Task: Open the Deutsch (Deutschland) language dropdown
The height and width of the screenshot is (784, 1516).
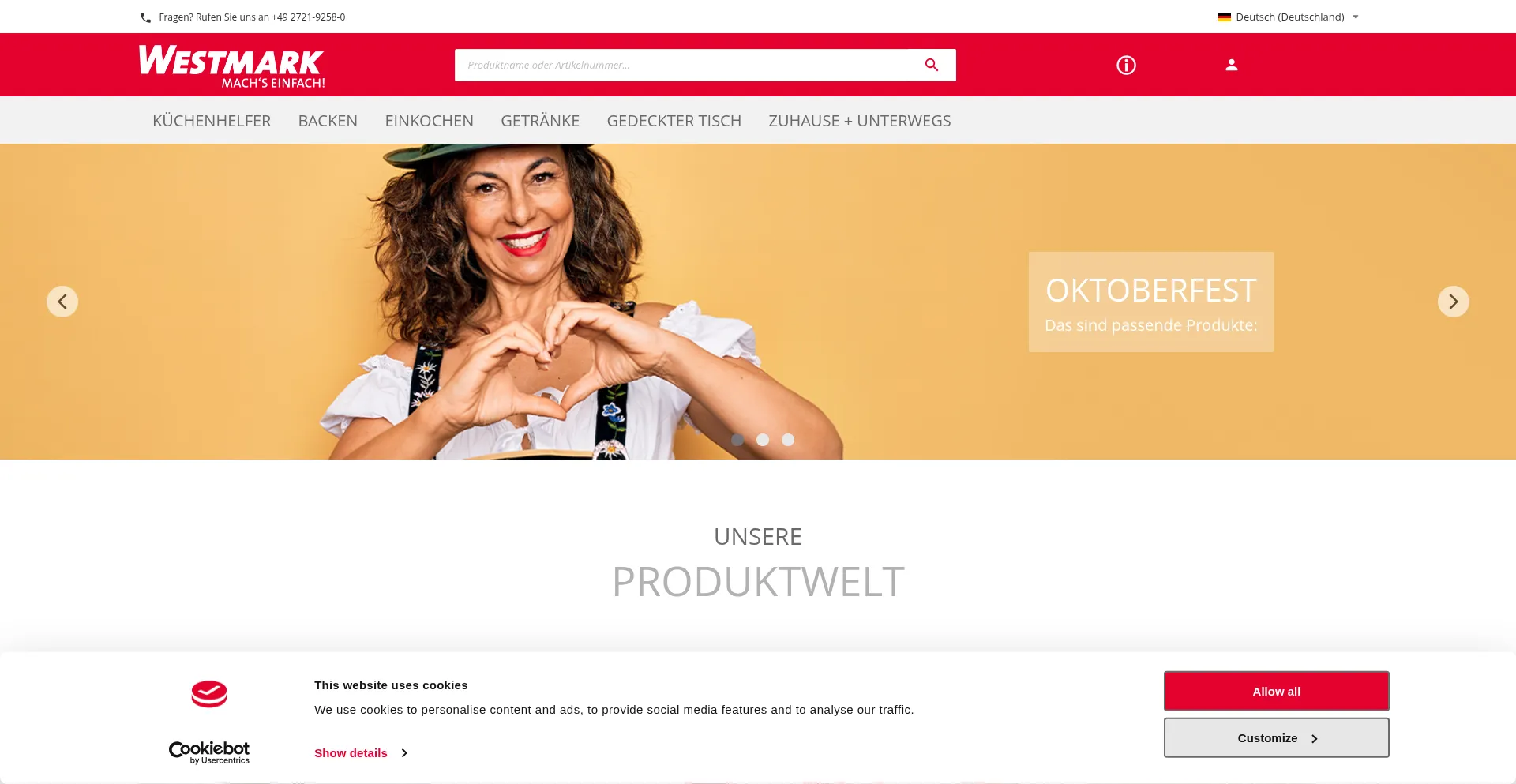Action: 1289,17
